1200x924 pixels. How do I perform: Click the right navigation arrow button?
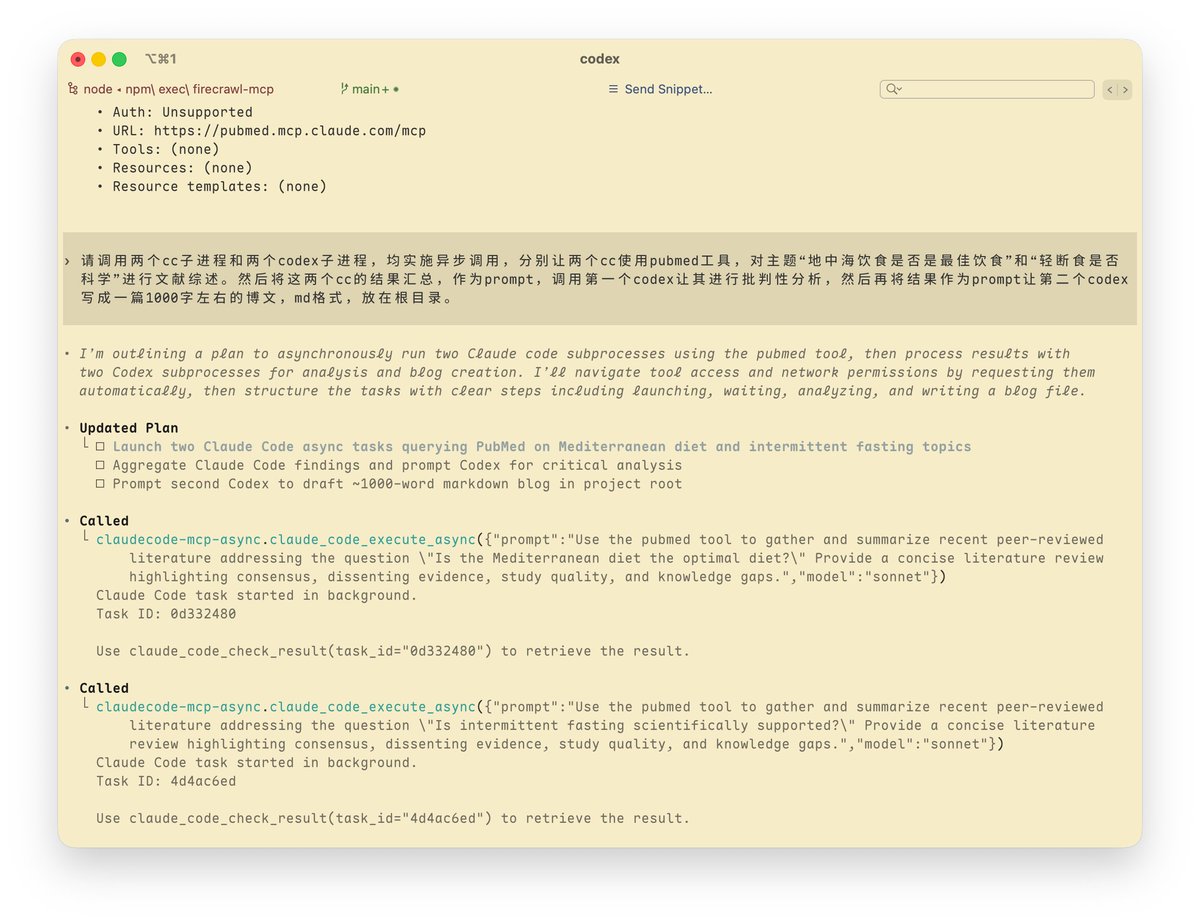(1126, 89)
